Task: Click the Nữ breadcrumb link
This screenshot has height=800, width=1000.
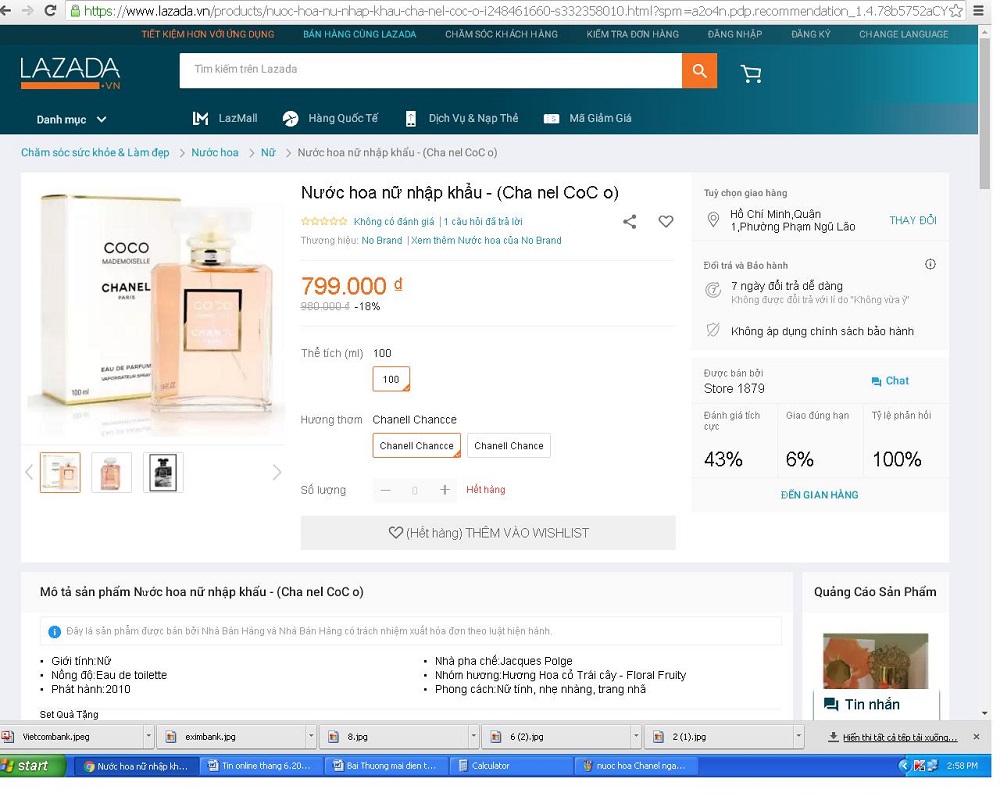Action: point(268,152)
